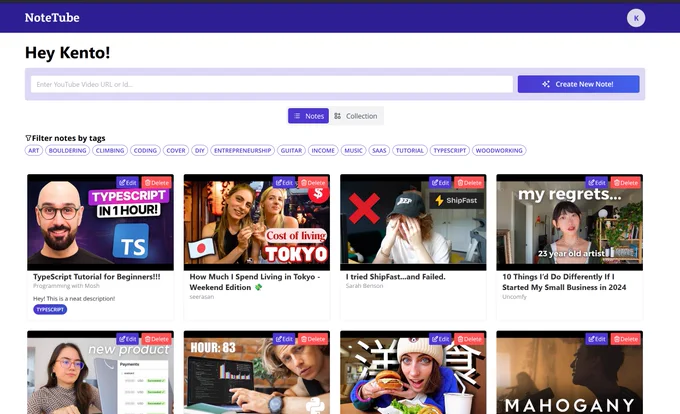The image size is (680, 414).
Task: Click the 'Filter notes by tags' label
Action: [x=69, y=138]
